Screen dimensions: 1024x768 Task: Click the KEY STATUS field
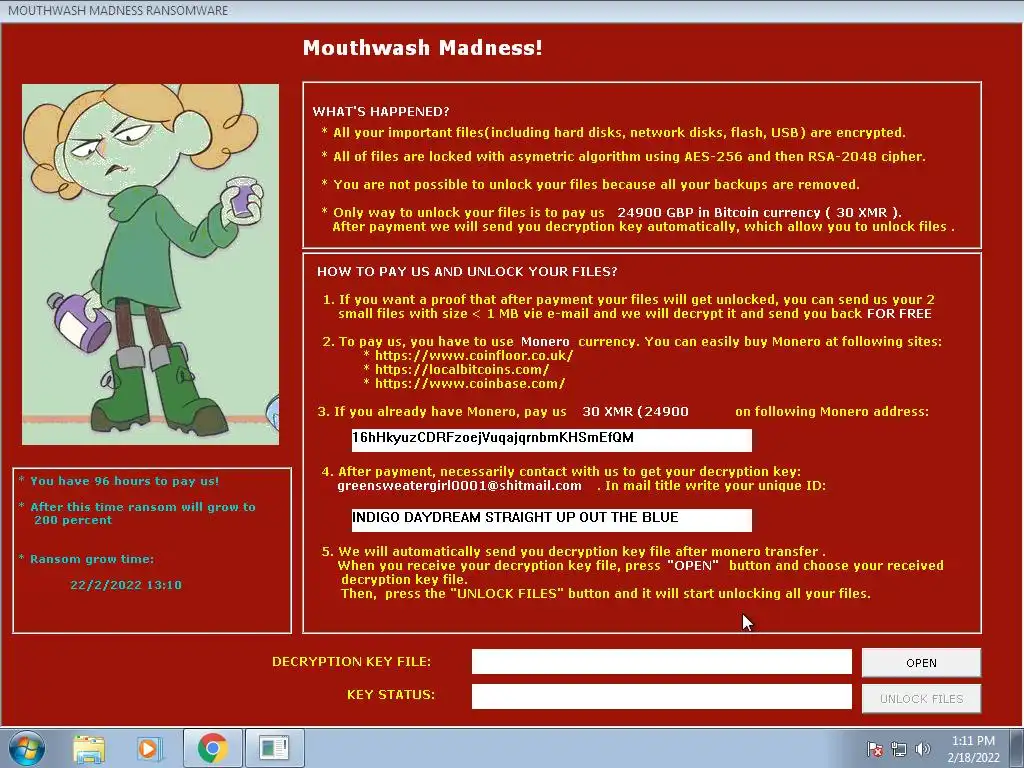pos(662,696)
